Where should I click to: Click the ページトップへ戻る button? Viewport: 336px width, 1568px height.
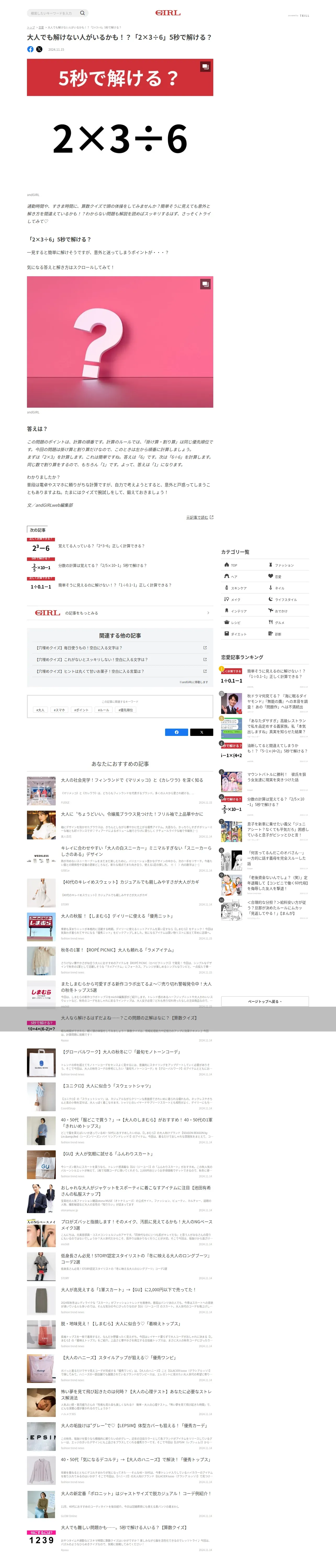[x=265, y=1001]
